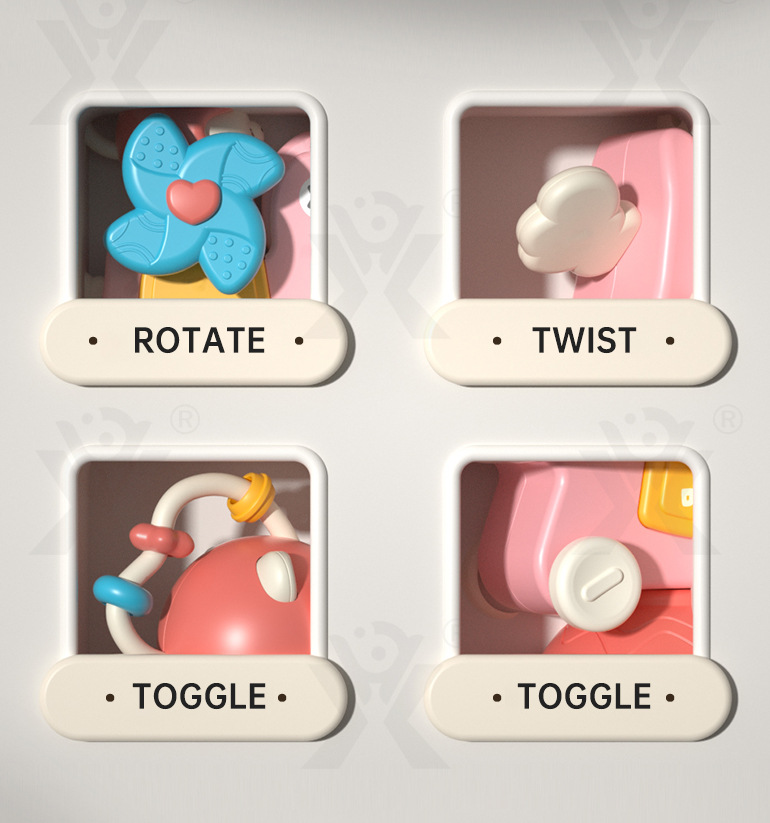Viewport: 770px width, 823px height.
Task: Click the TOGGLE label under the round knob
Action: click(584, 697)
